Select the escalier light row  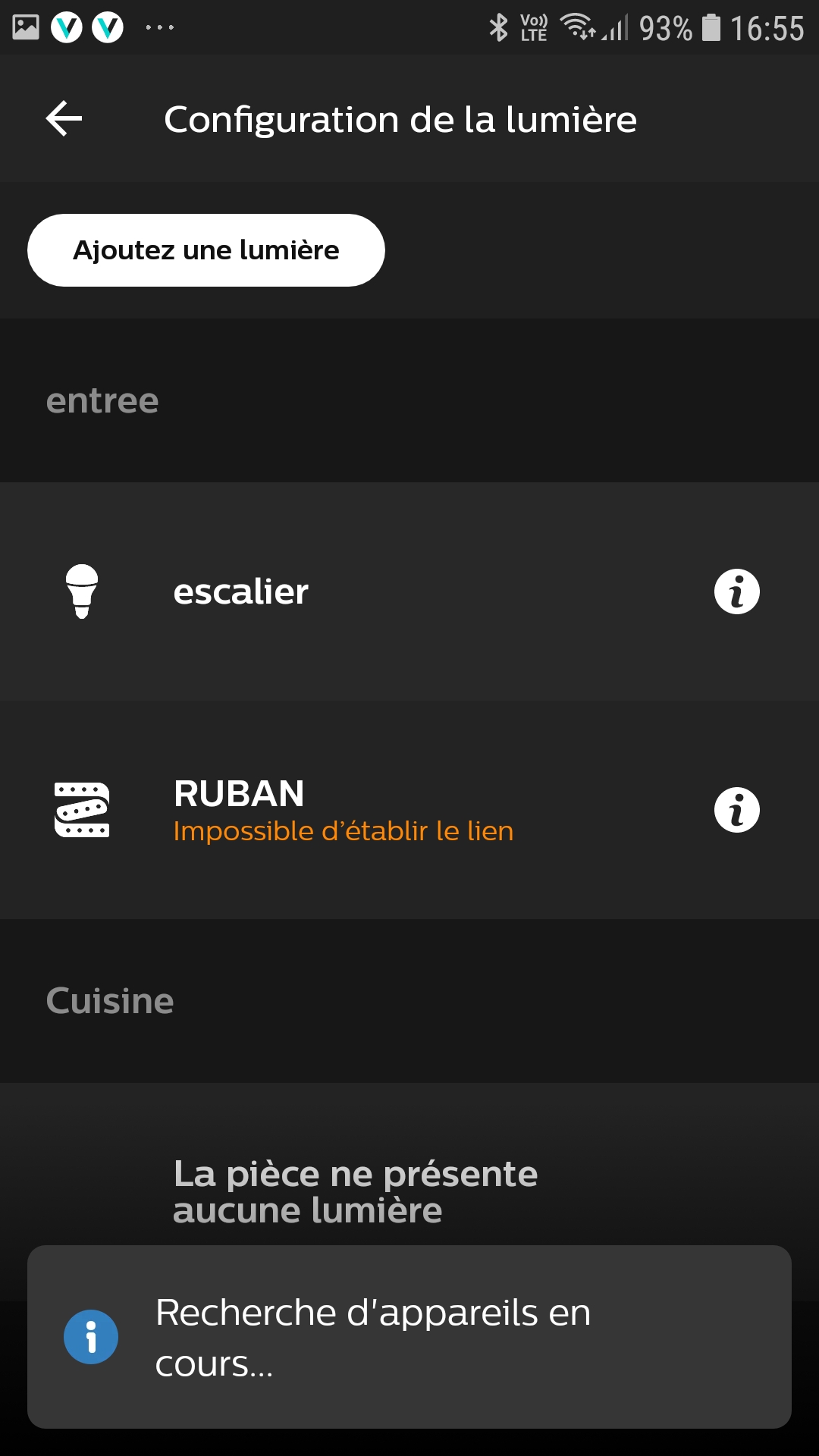[409, 591]
